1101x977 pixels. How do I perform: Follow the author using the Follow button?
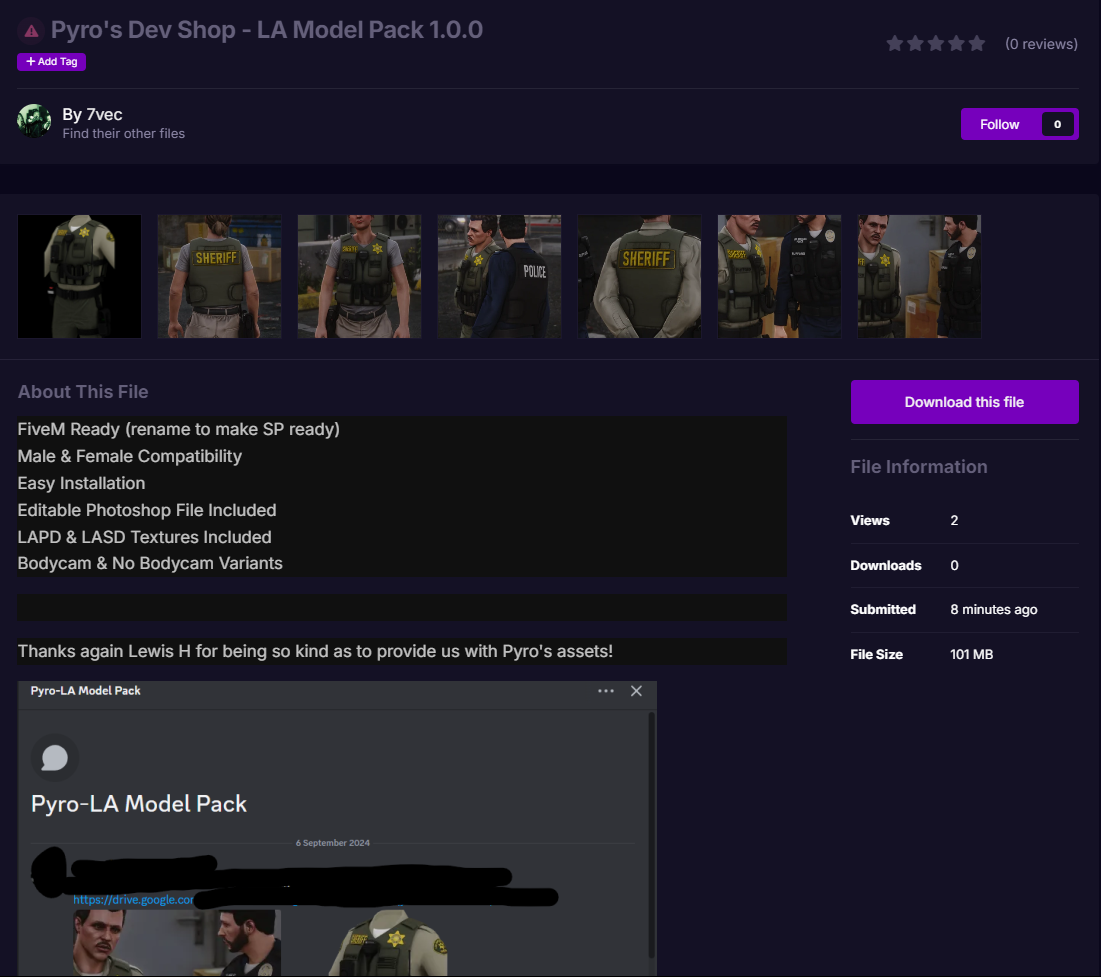pos(999,124)
